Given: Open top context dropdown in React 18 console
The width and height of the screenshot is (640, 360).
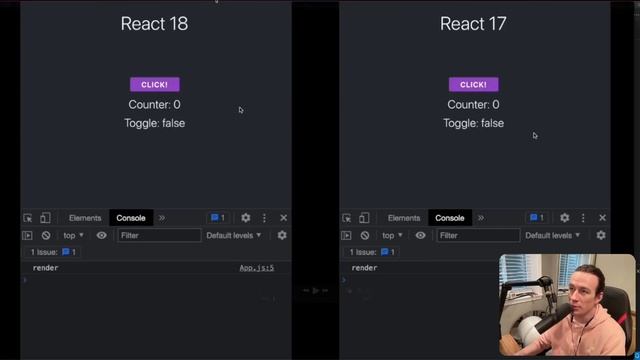Looking at the screenshot, I should pos(73,236).
